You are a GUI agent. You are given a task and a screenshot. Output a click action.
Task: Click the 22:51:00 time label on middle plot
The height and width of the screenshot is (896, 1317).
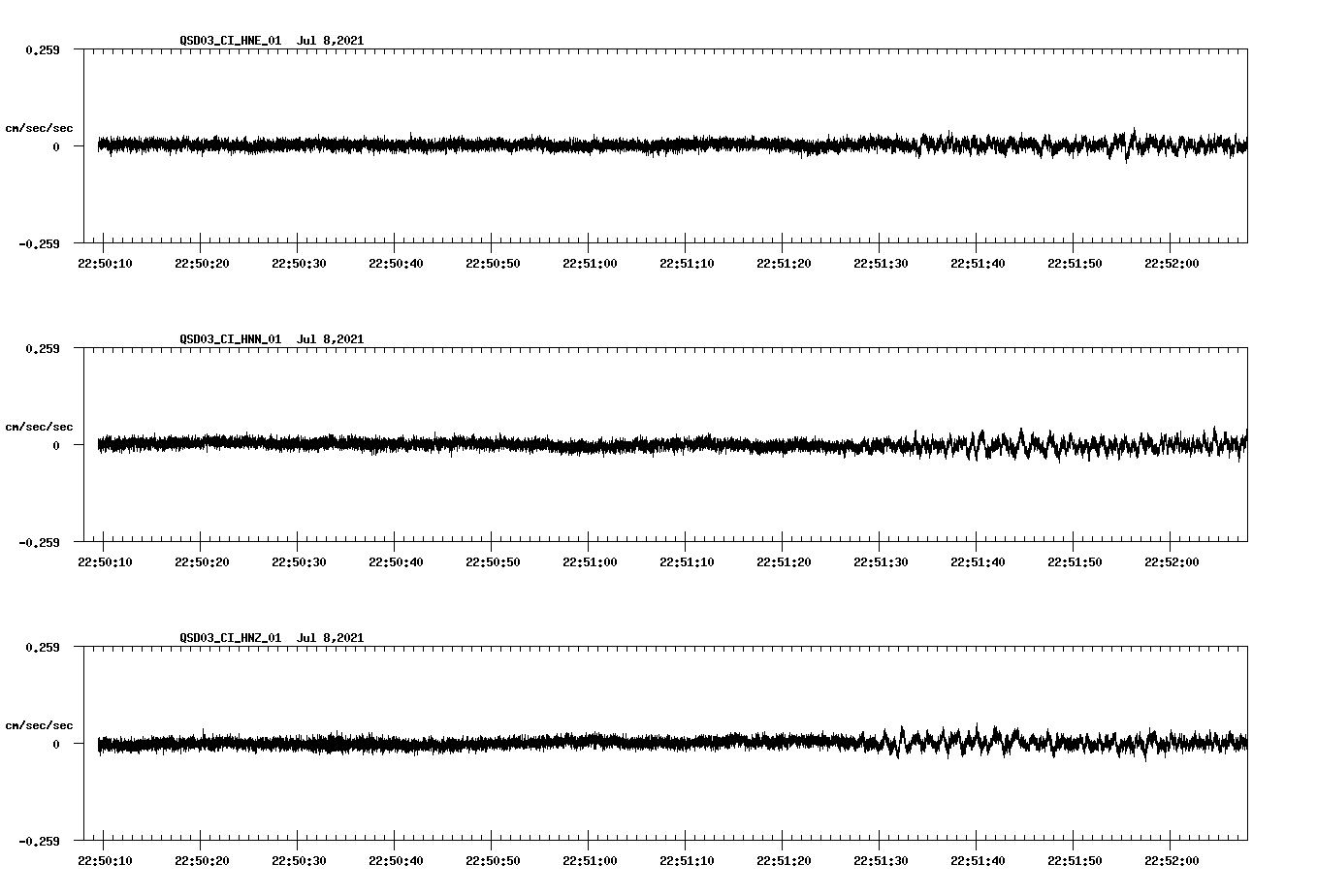590,560
